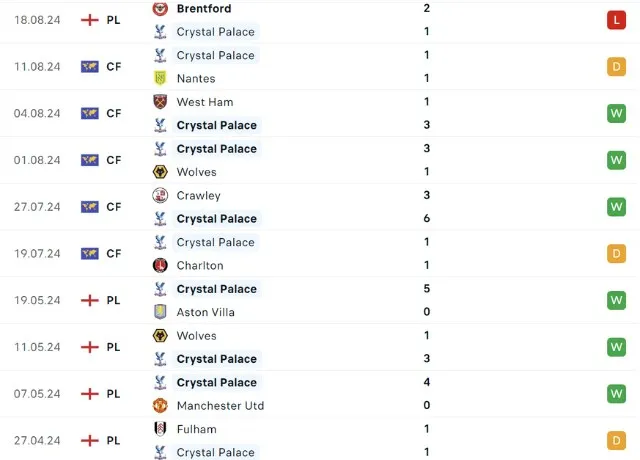Open the Brentford team link

point(203,9)
